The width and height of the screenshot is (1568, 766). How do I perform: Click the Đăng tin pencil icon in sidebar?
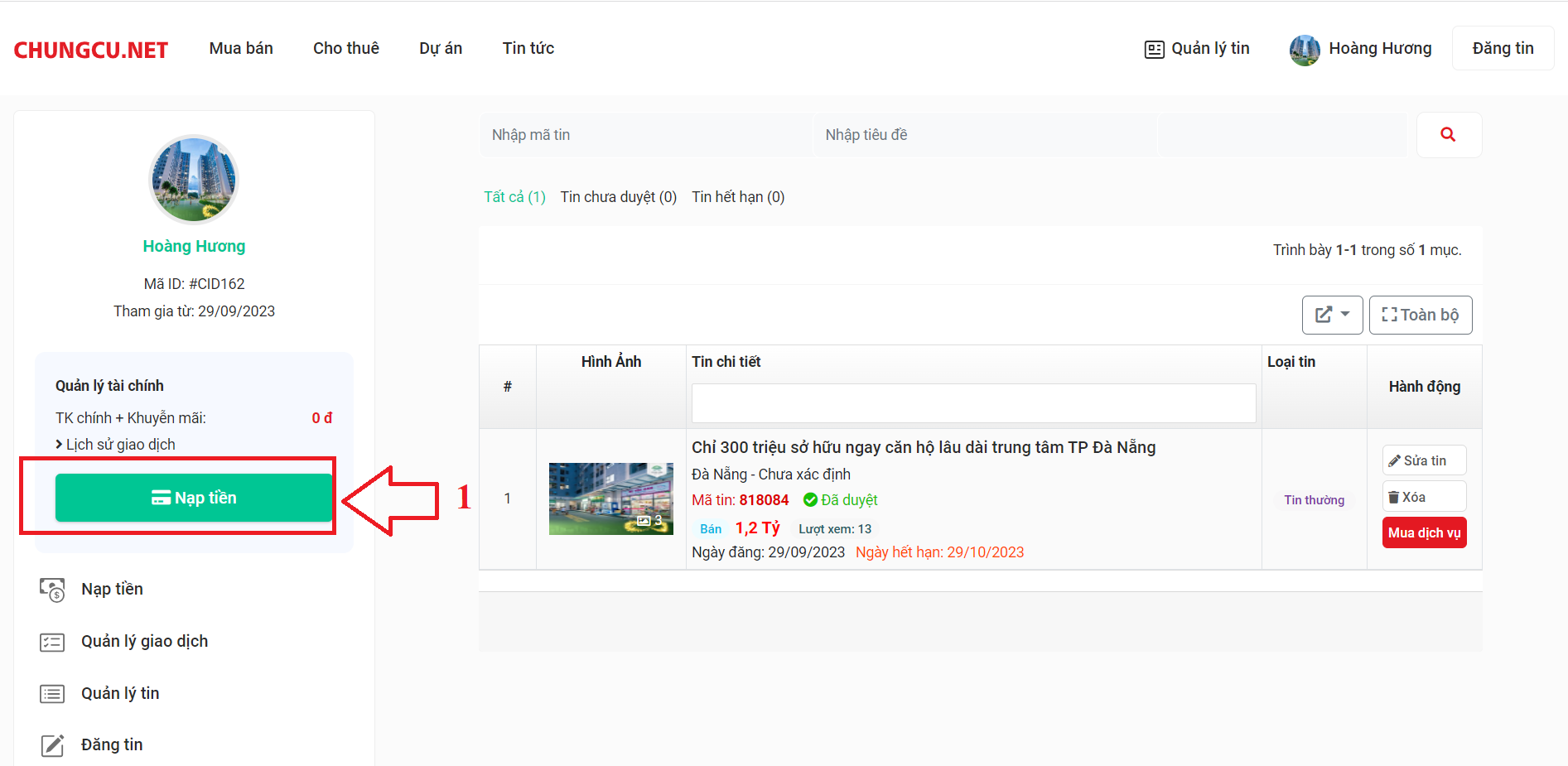tap(52, 745)
